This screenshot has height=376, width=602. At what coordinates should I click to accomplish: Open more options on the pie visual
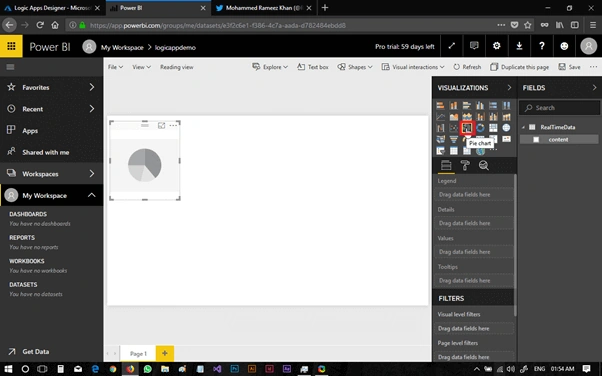pyautogui.click(x=173, y=126)
